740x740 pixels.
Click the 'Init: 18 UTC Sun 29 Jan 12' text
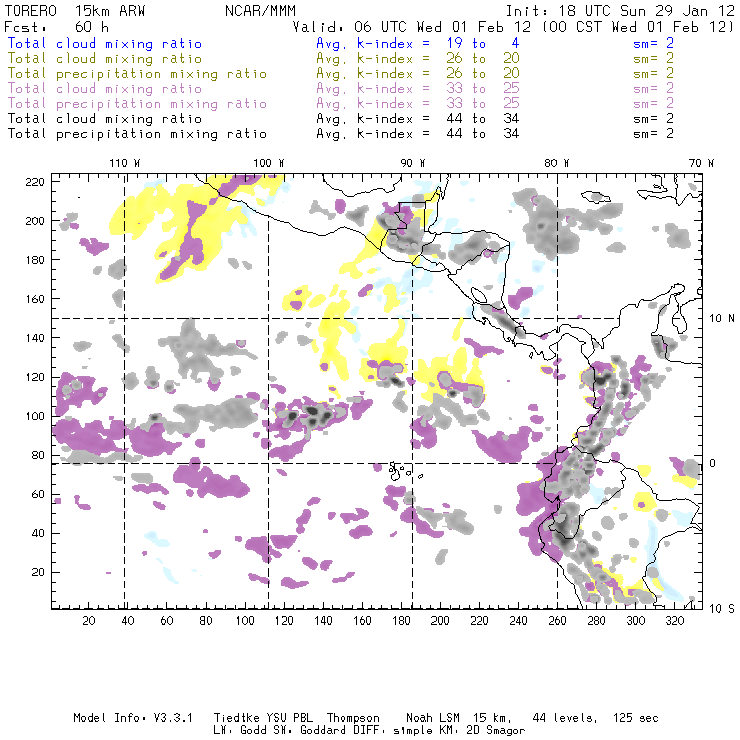(620, 11)
